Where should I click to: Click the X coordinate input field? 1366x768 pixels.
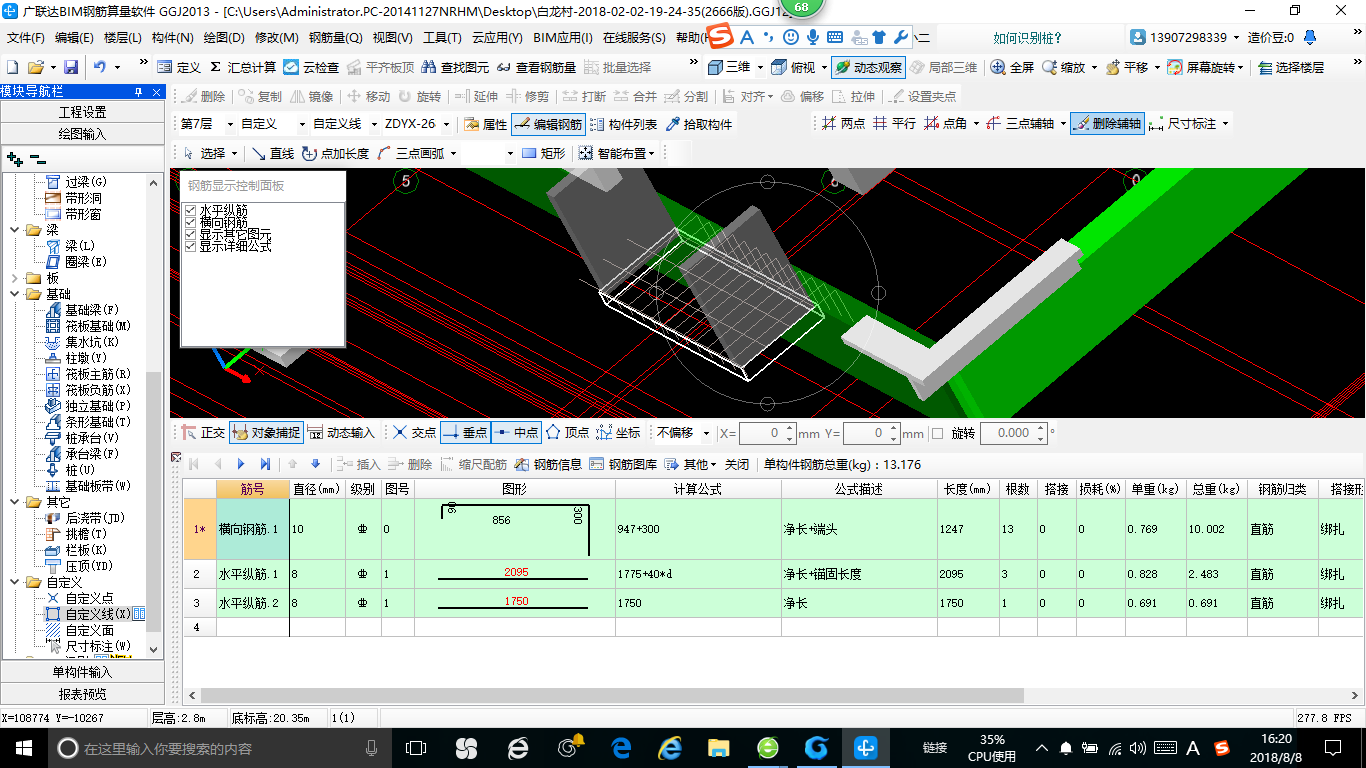(768, 433)
